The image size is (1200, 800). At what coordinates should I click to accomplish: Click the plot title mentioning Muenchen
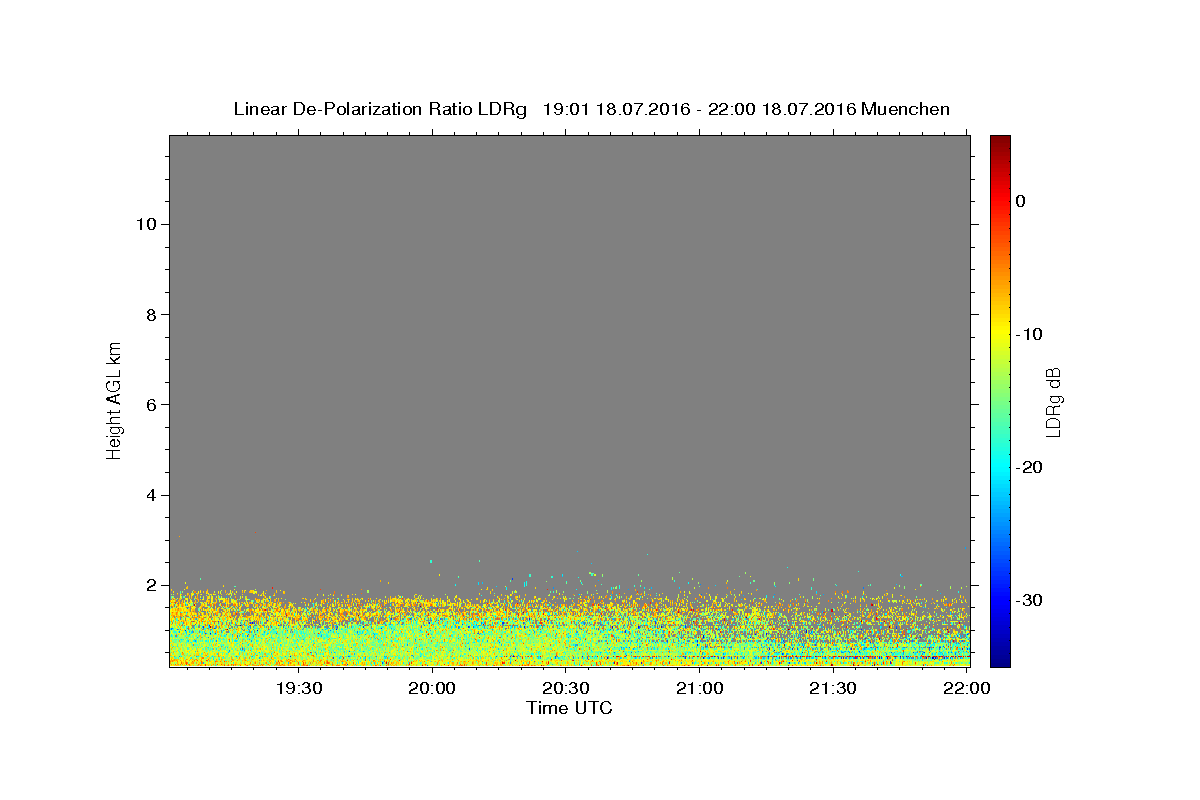[591, 109]
